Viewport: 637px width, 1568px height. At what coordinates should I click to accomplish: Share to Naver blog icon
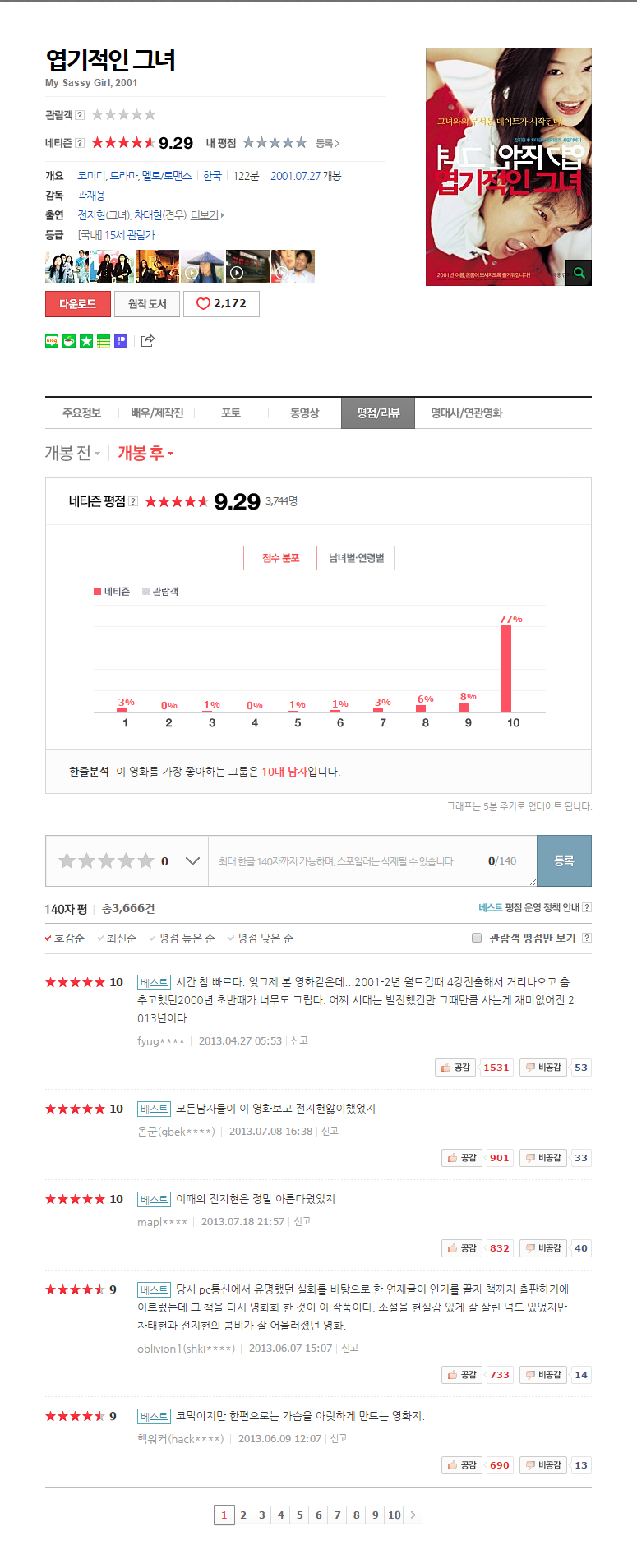tap(52, 341)
